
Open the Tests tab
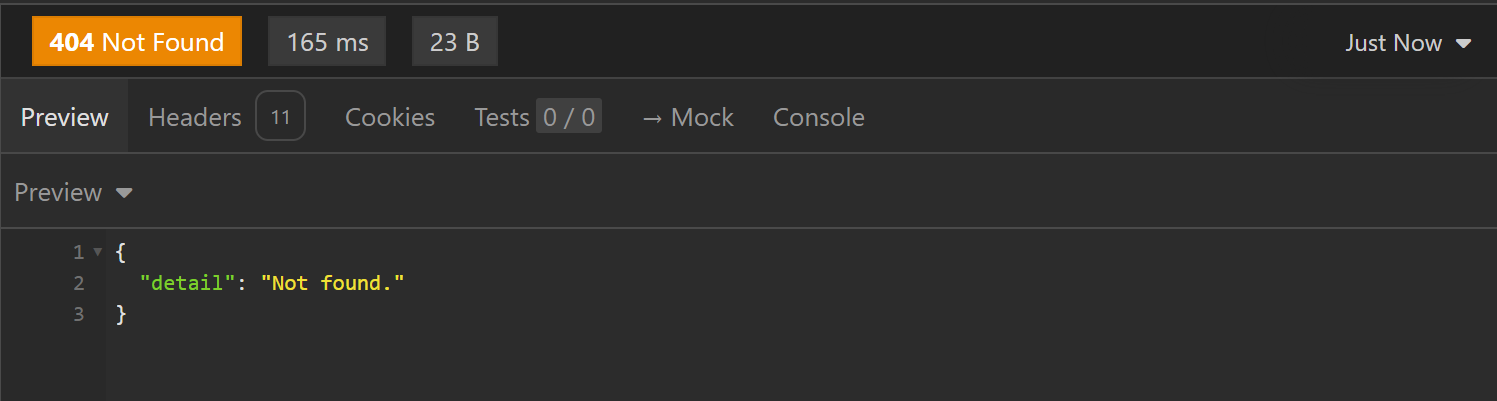pyautogui.click(x=502, y=117)
